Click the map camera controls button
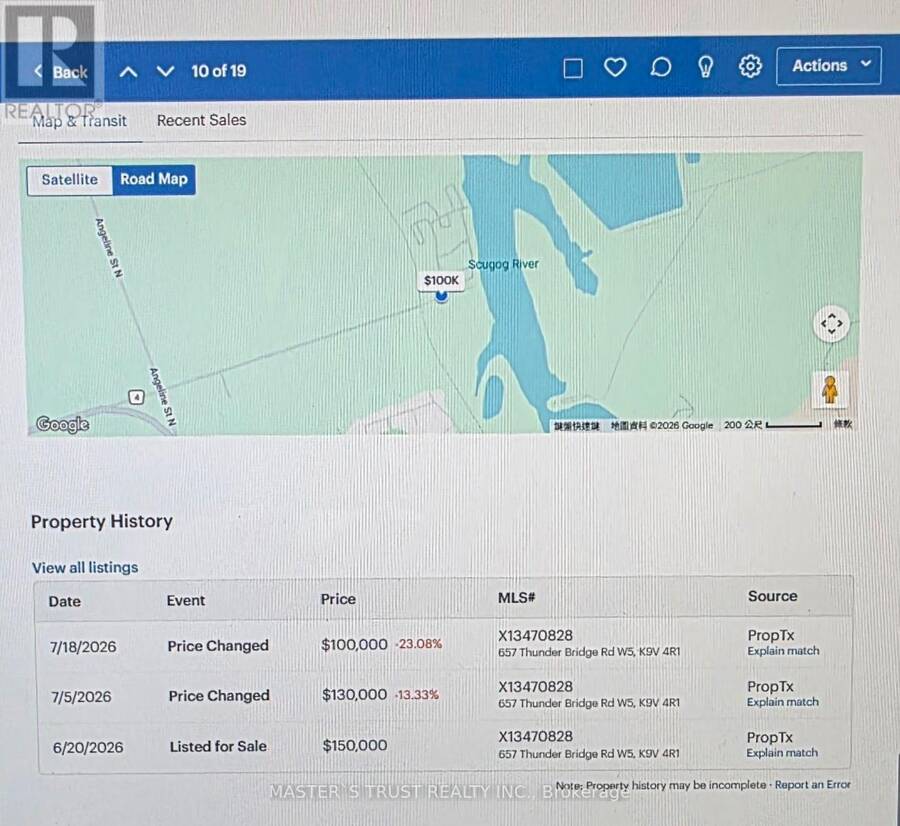900x826 pixels. 832,324
